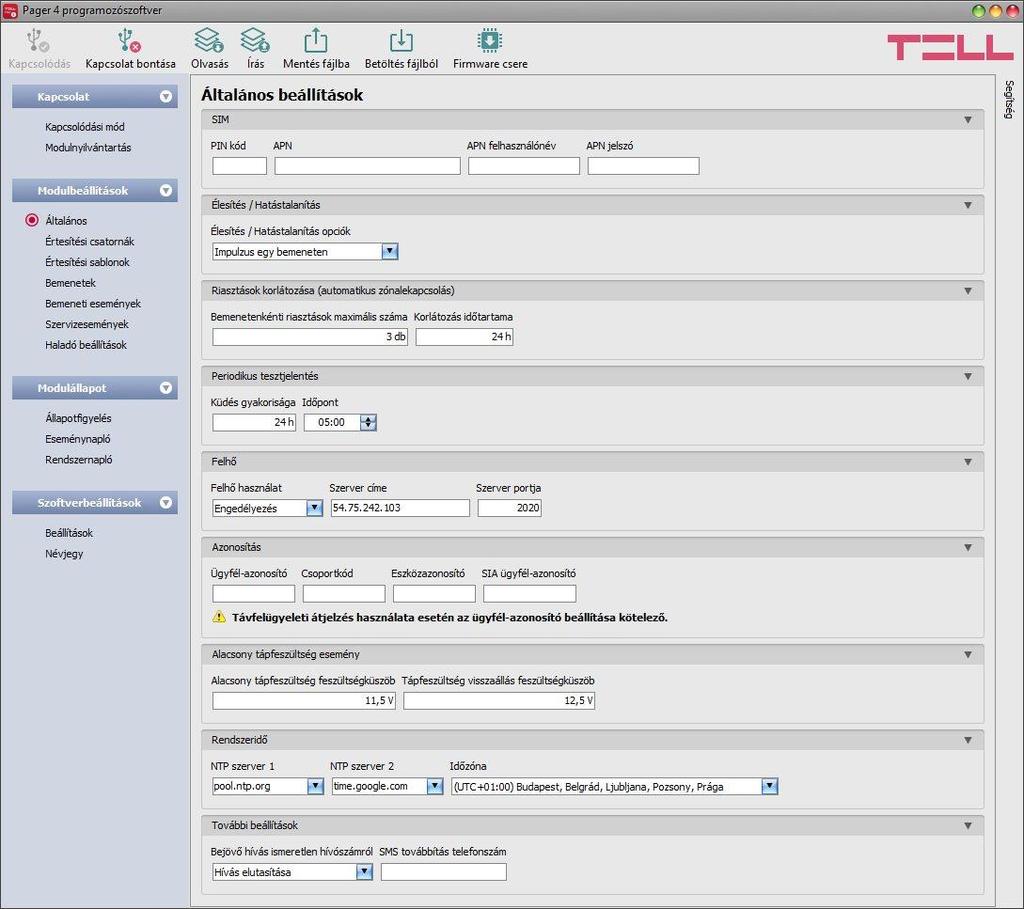Collapse the Rendszeridő panel
Viewport: 1024px width, 909px height.
(968, 741)
